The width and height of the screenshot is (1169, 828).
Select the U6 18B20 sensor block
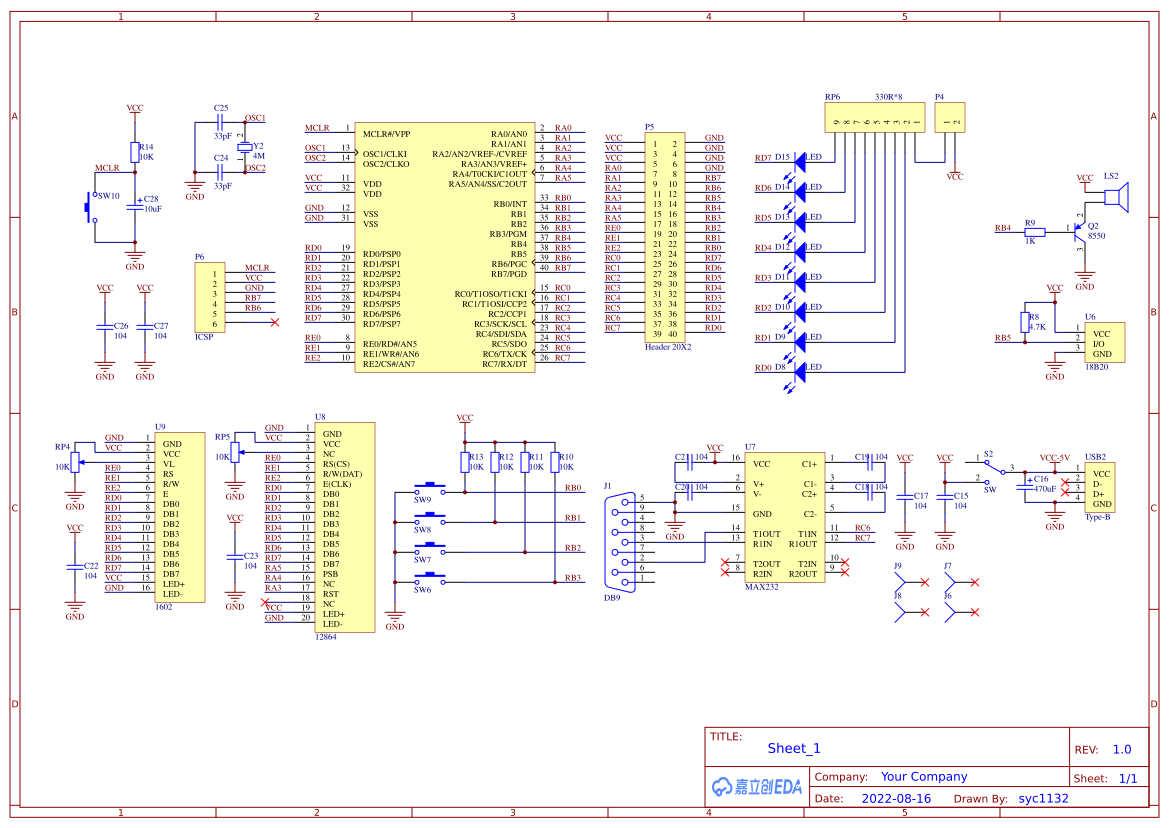tap(1104, 343)
